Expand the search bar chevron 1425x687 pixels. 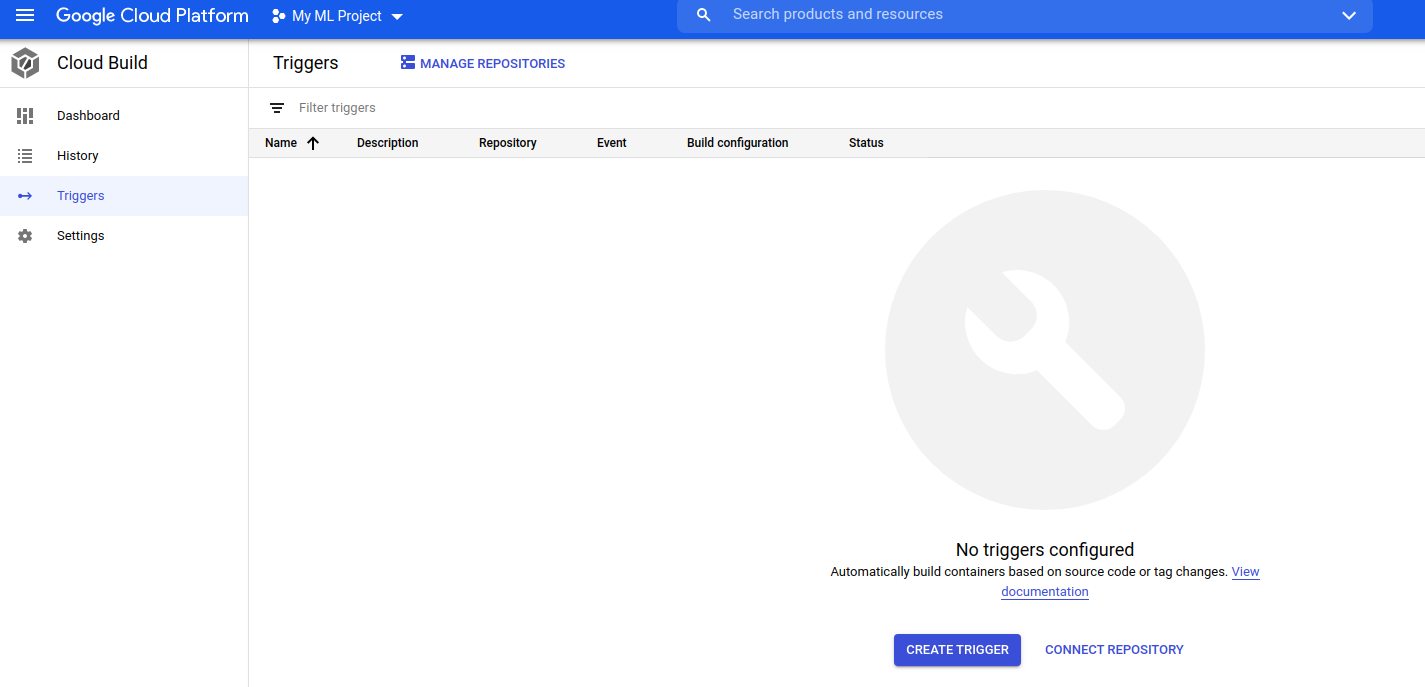point(1349,15)
